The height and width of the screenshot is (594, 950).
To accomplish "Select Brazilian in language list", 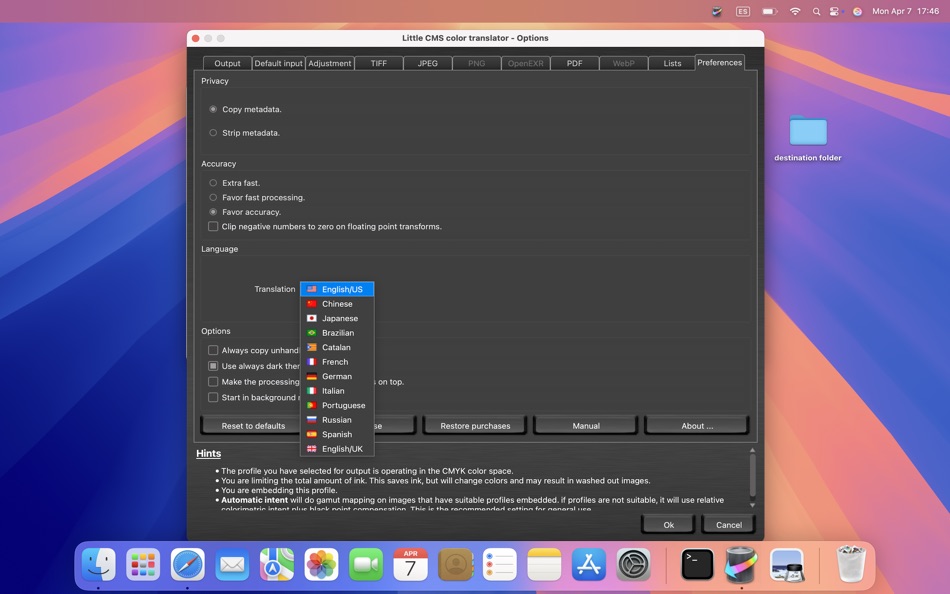I will tap(337, 333).
